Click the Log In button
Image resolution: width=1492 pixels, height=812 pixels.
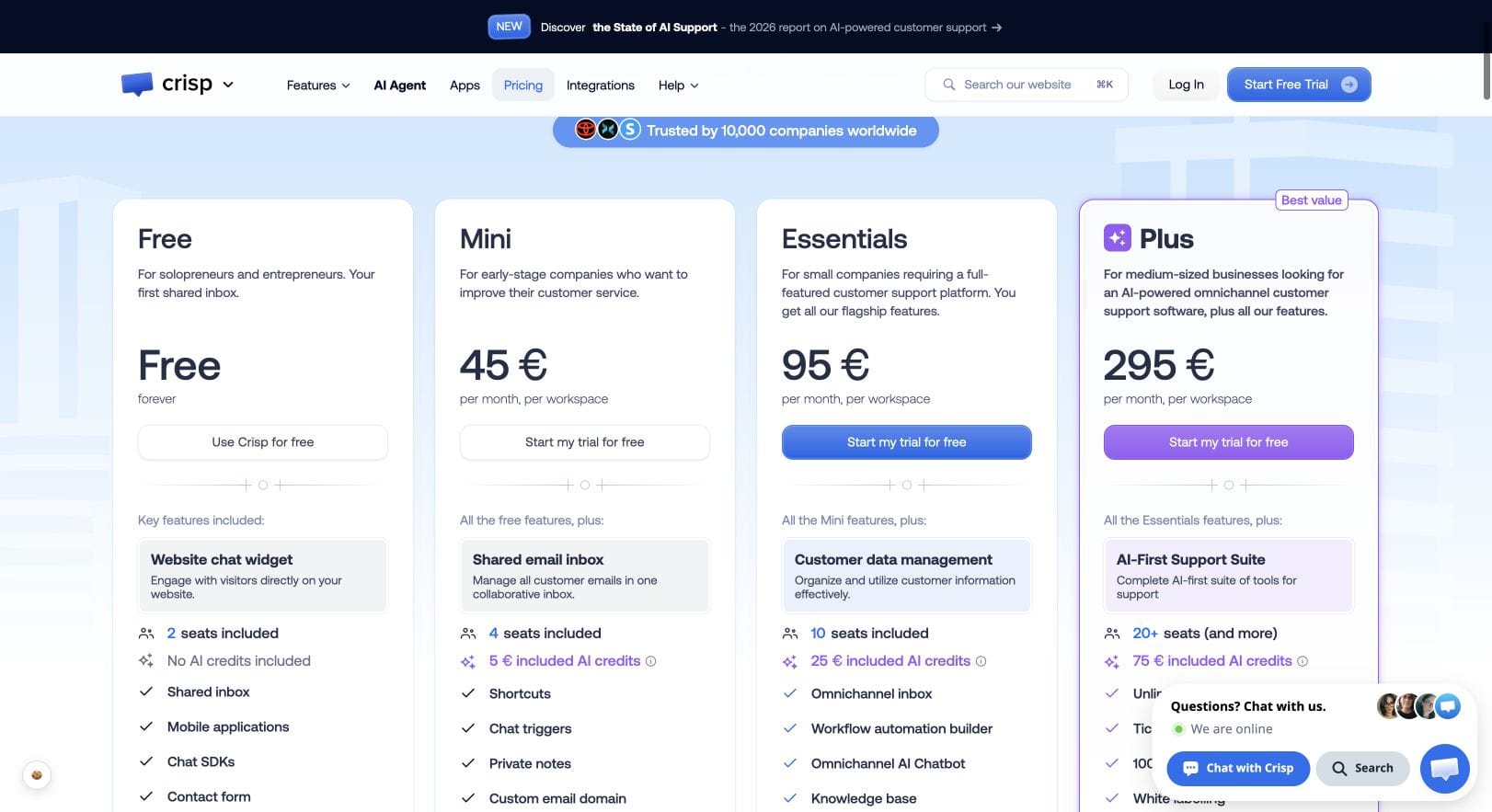pyautogui.click(x=1187, y=85)
